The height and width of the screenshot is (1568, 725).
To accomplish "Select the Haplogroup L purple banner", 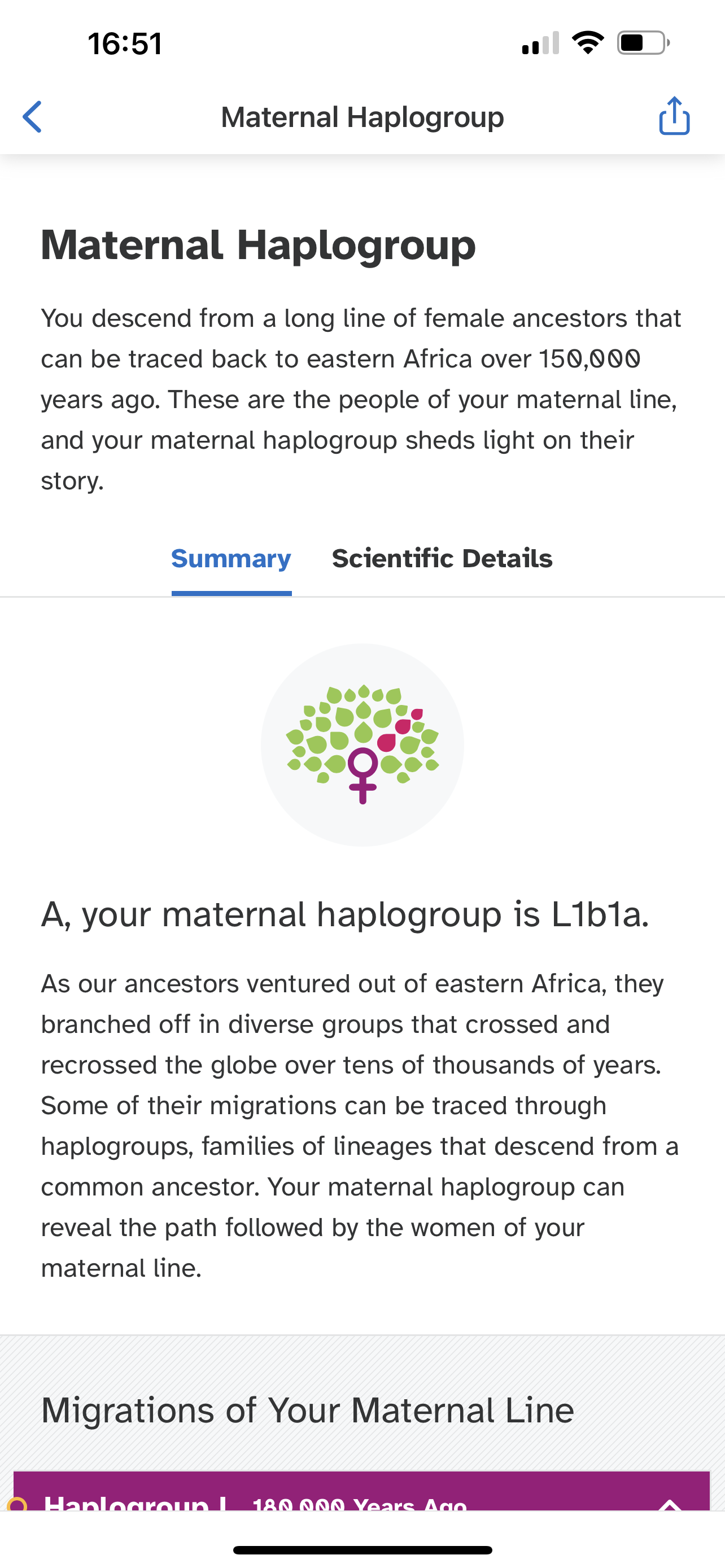I will [x=361, y=1491].
